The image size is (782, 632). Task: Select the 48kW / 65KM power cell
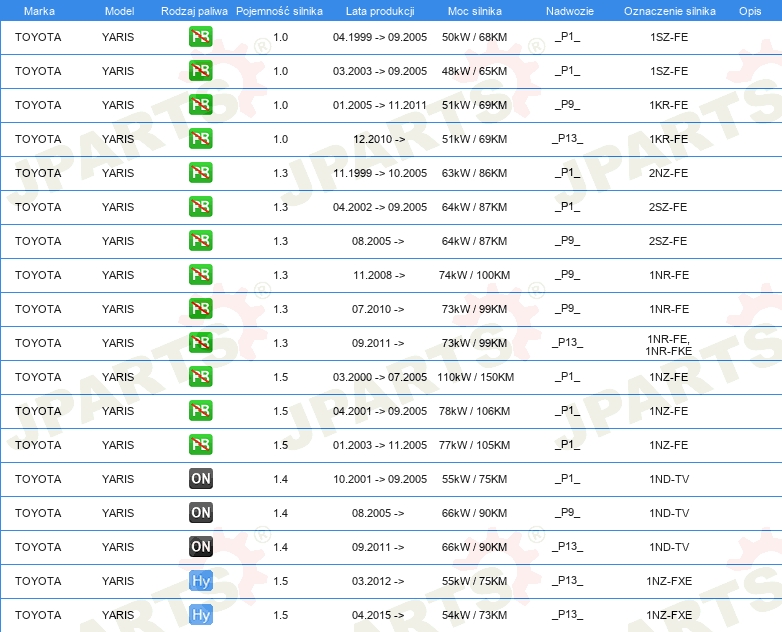coord(474,71)
